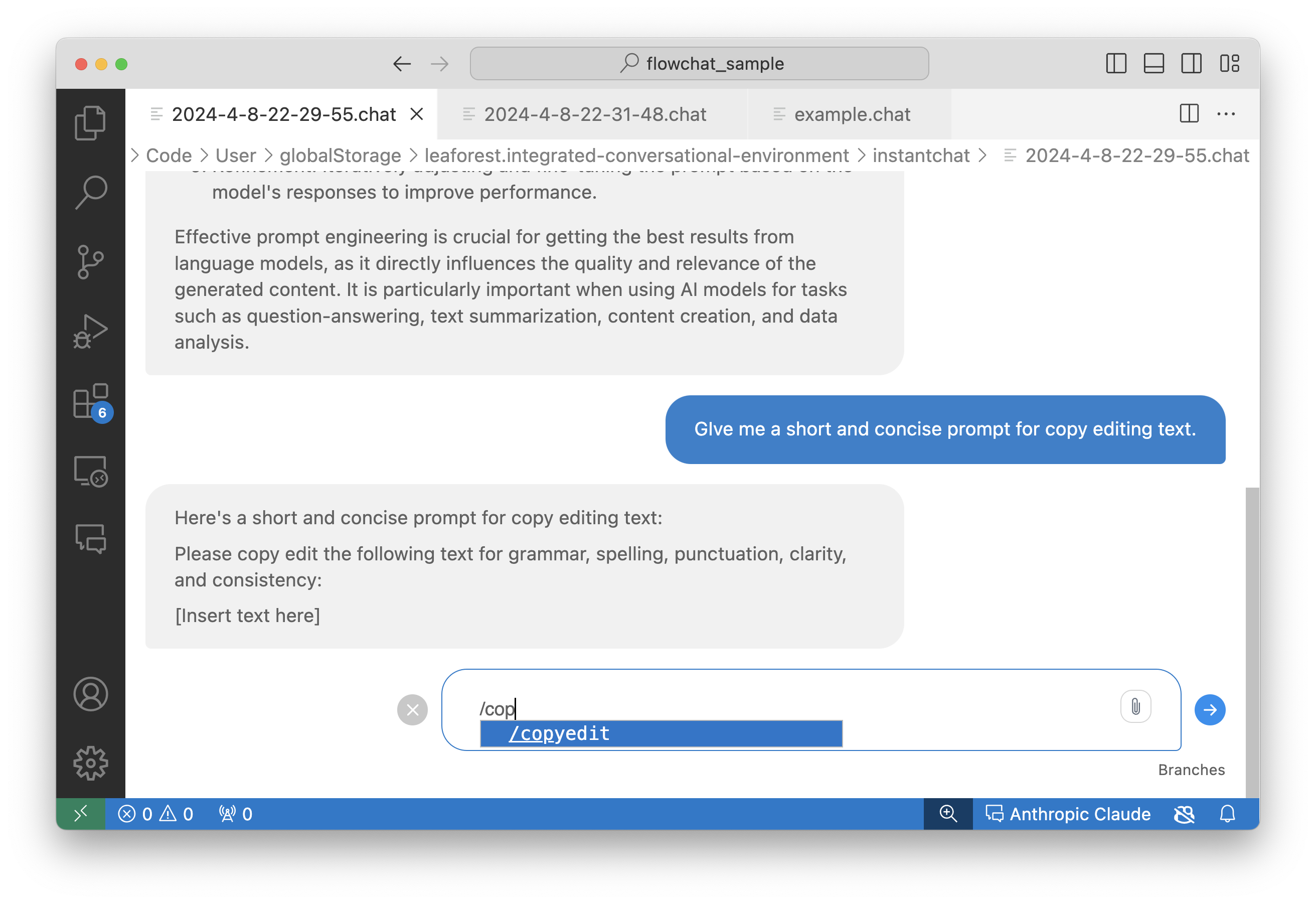Switch to the example.chat tab
This screenshot has width=1316, height=904.
852,114
